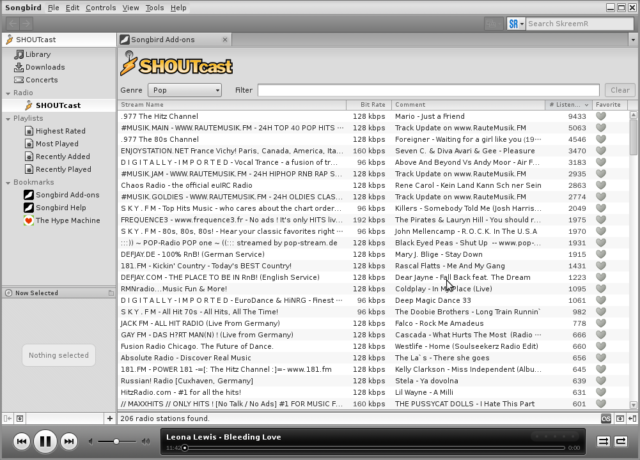Open the Genre dropdown set to Pop
The width and height of the screenshot is (640, 460).
pos(185,90)
